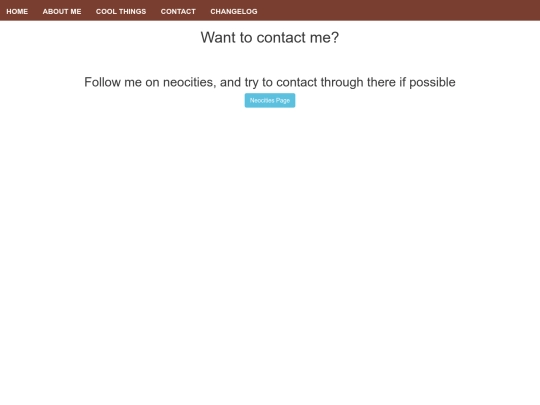
Task: Click the word 'ME' in the ABOUT ME link
Action: pos(76,11)
